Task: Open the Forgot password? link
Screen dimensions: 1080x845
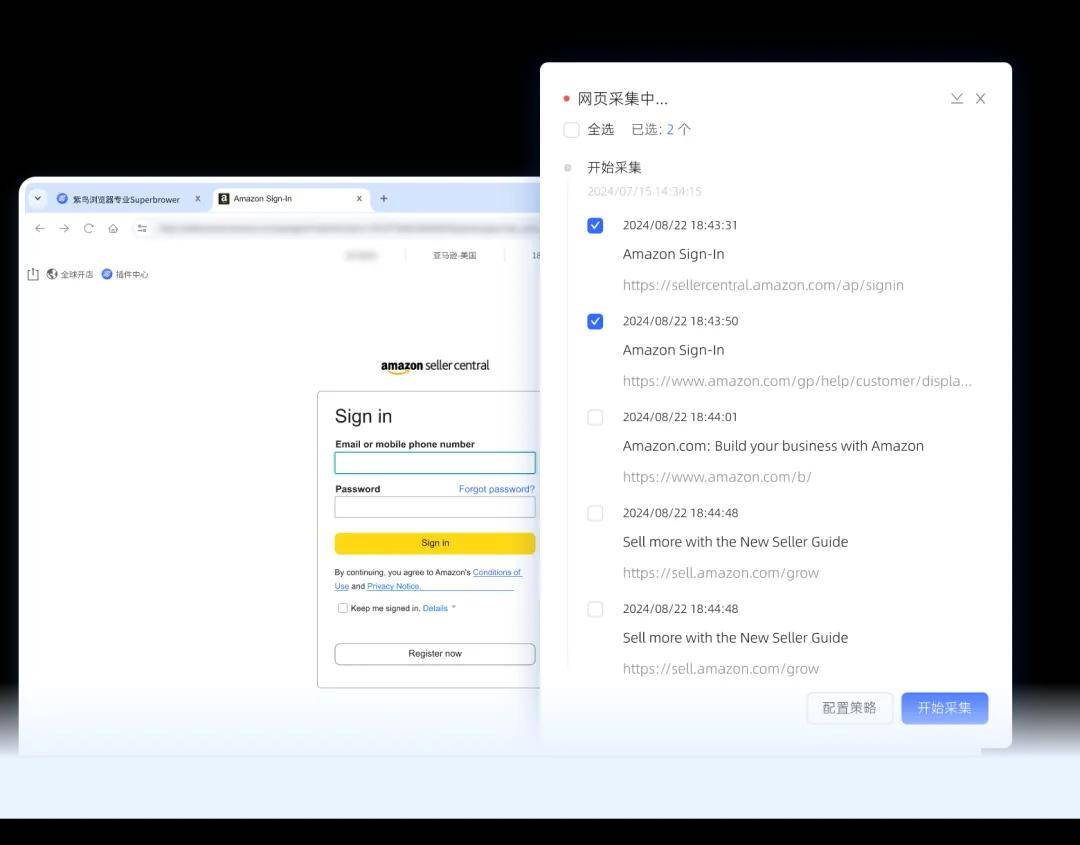Action: point(497,489)
